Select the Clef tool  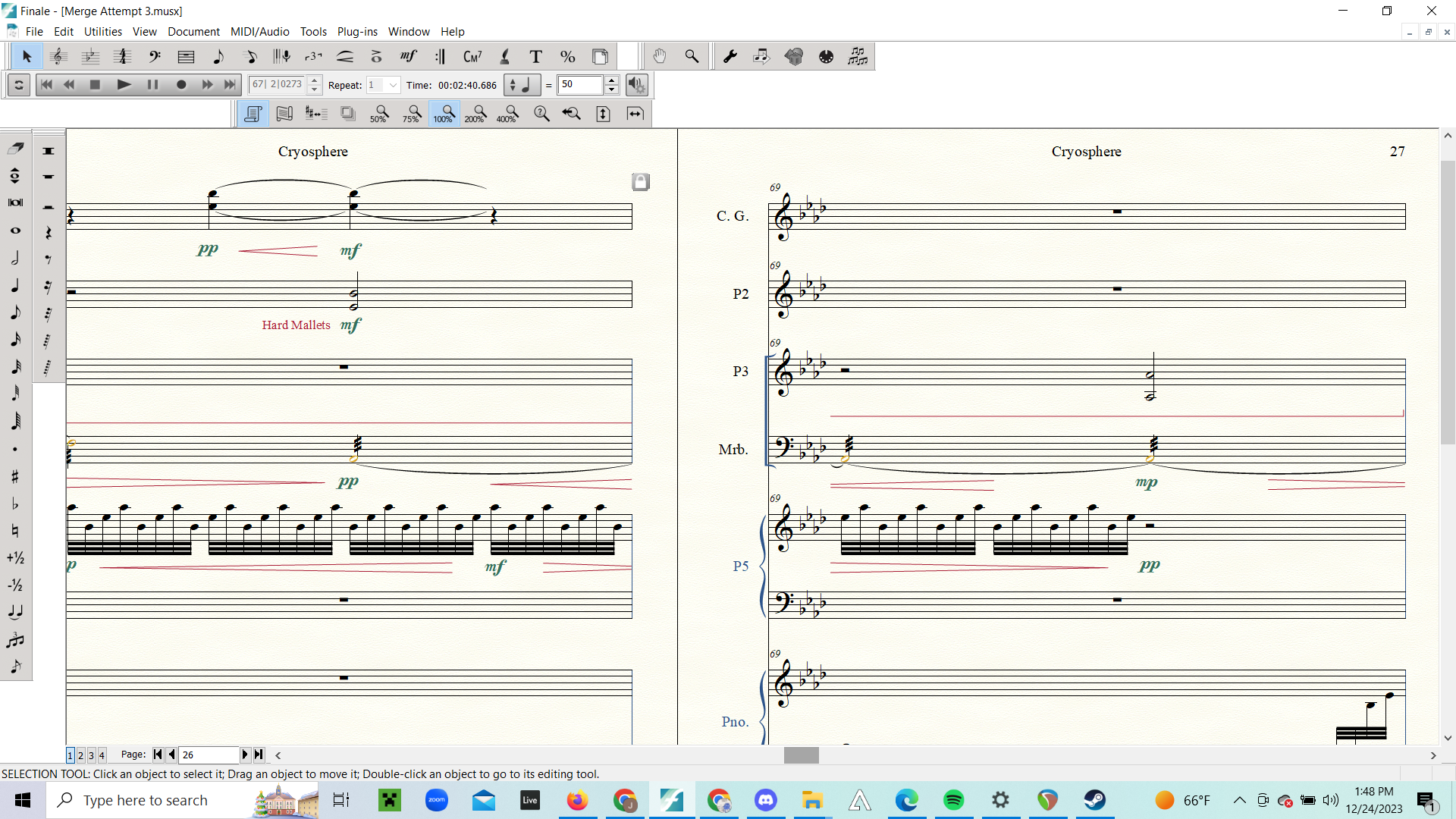point(155,57)
